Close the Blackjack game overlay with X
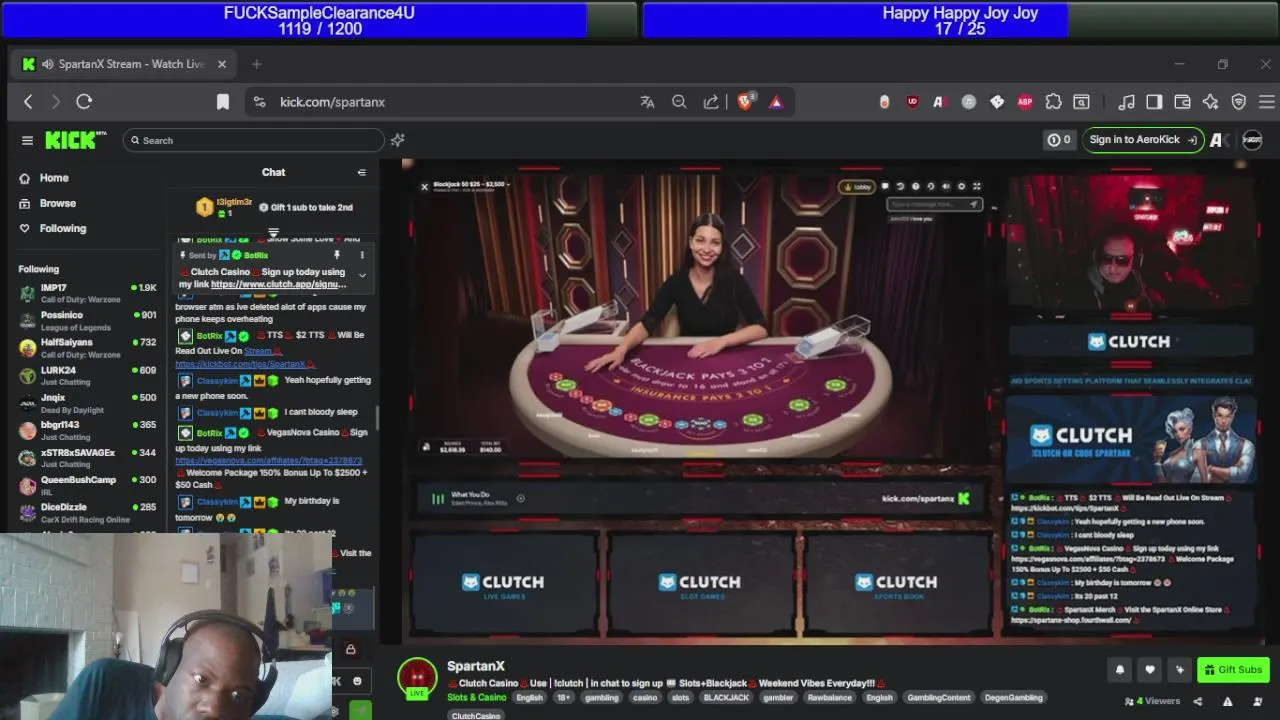This screenshot has width=1280, height=720. (424, 187)
